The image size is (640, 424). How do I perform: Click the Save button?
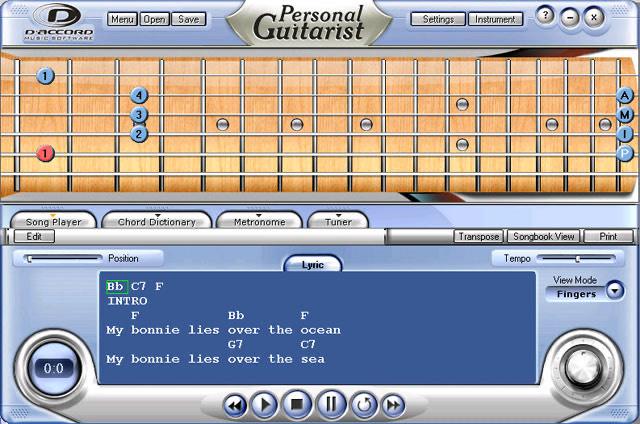(189, 19)
